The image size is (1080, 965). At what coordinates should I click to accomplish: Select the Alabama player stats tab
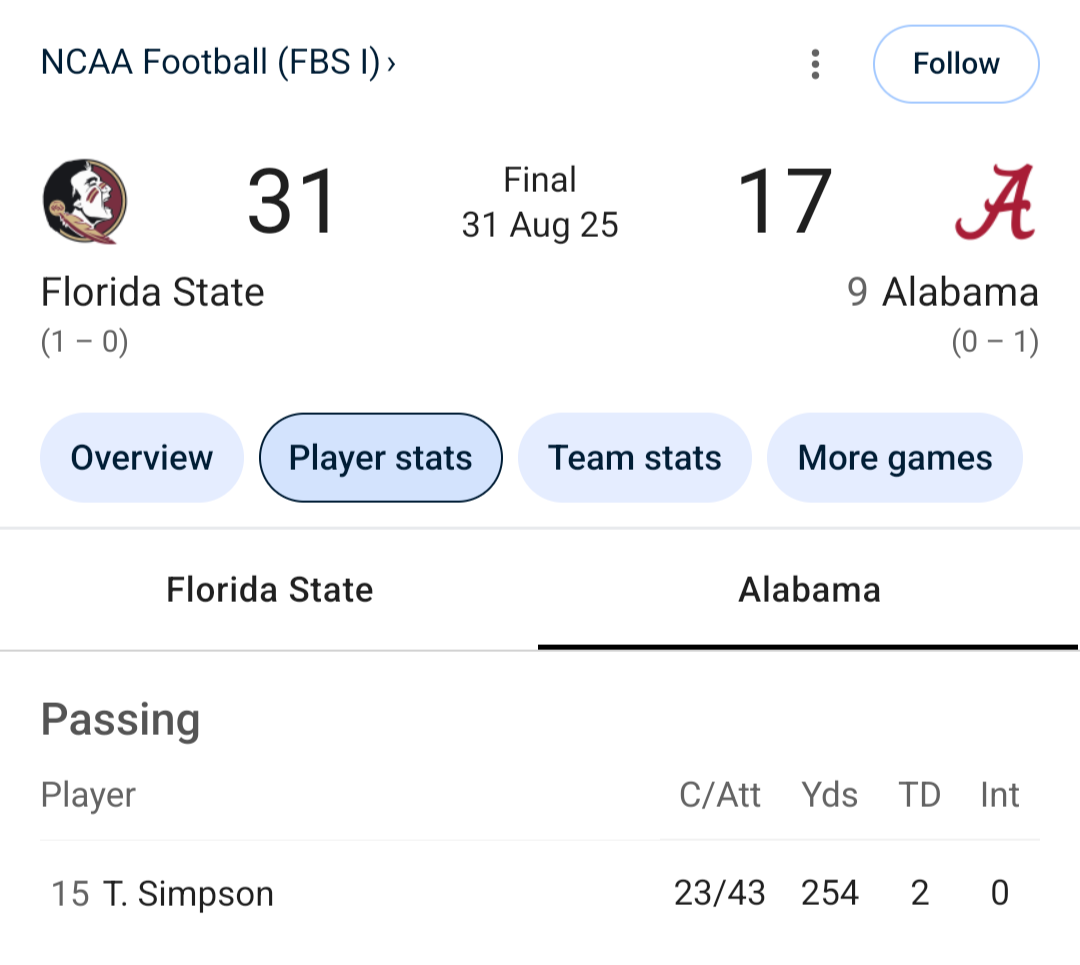click(809, 589)
